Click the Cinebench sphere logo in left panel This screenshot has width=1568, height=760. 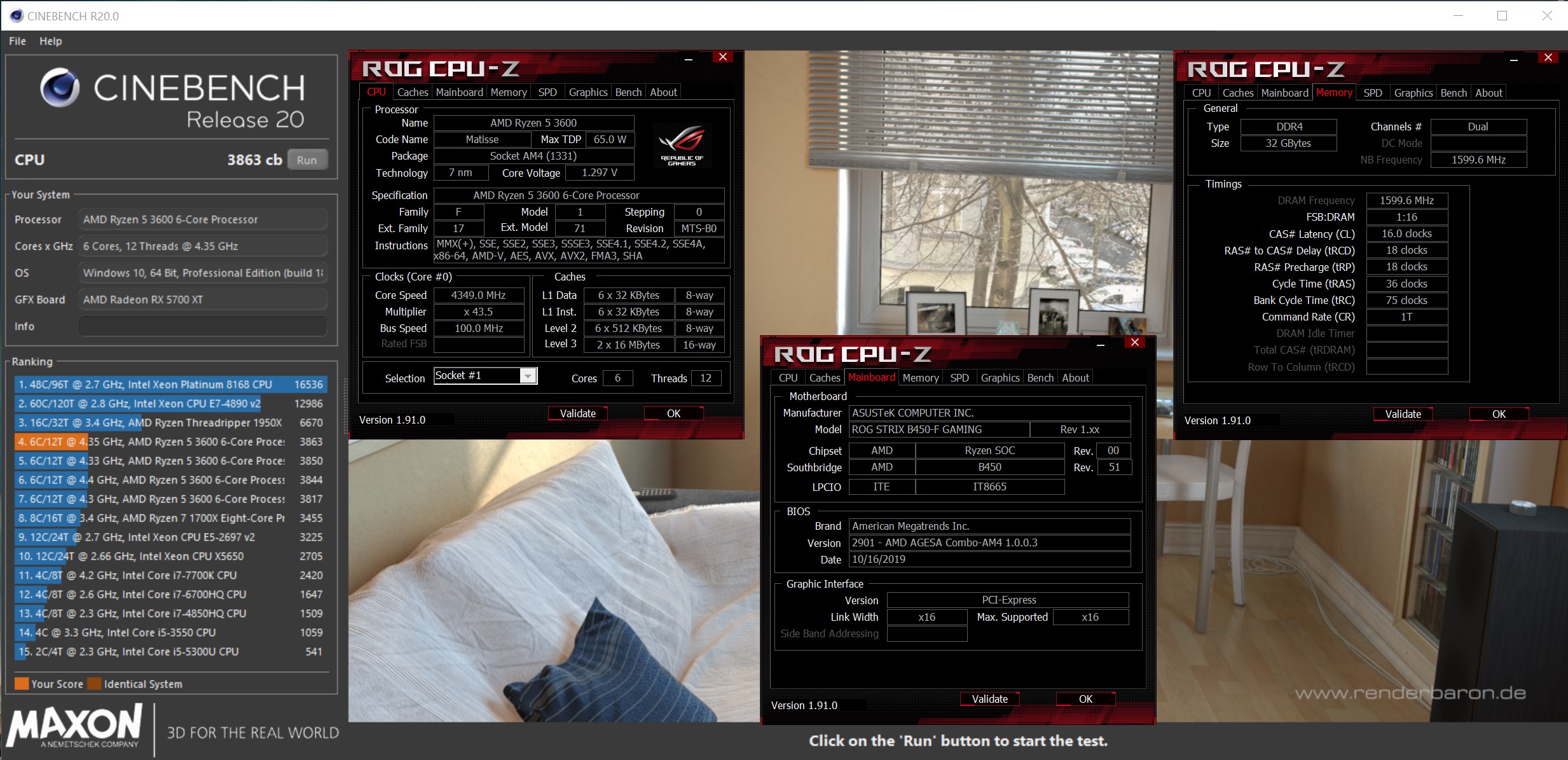point(60,88)
